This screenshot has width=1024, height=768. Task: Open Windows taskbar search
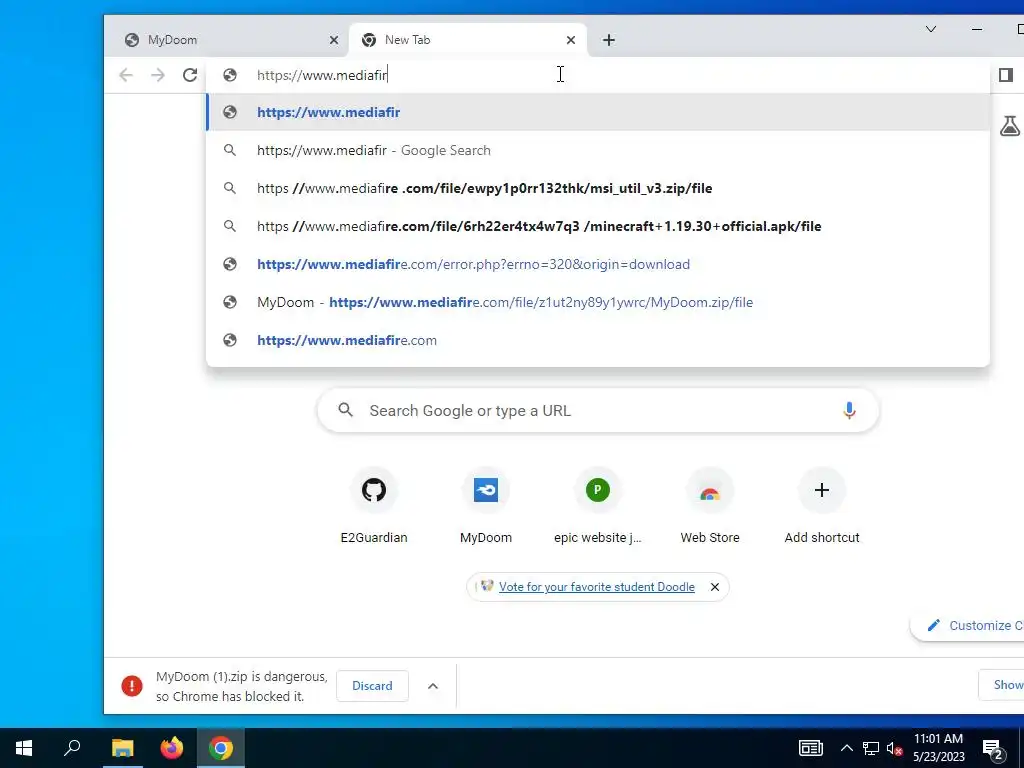pos(72,748)
